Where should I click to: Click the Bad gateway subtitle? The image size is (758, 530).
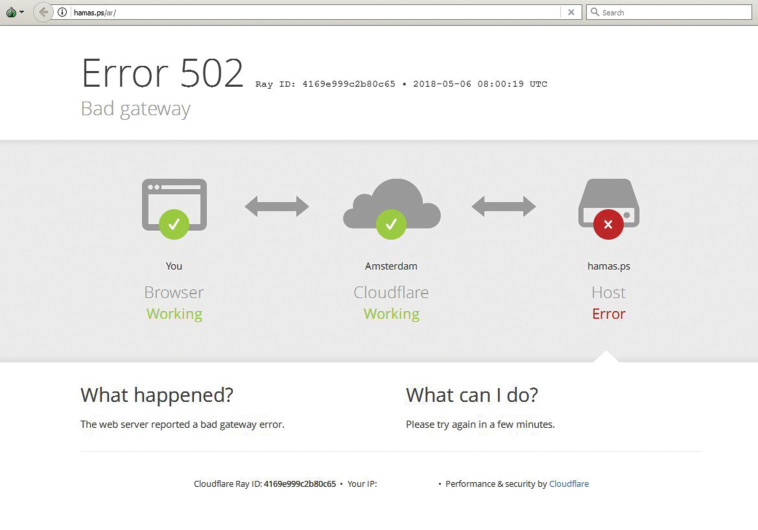135,109
